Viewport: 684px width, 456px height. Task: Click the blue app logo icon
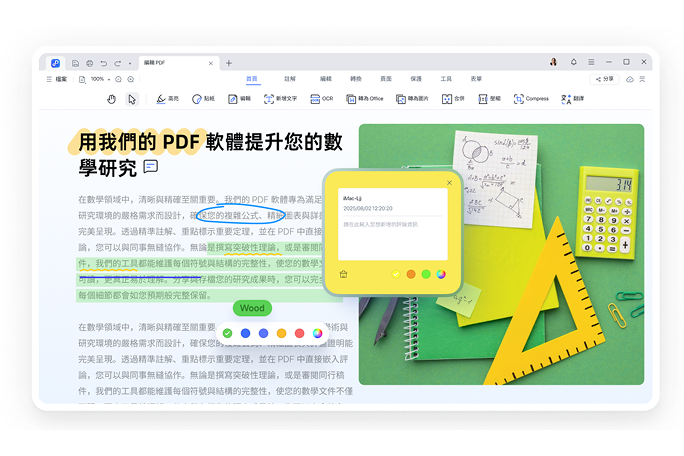coord(55,63)
